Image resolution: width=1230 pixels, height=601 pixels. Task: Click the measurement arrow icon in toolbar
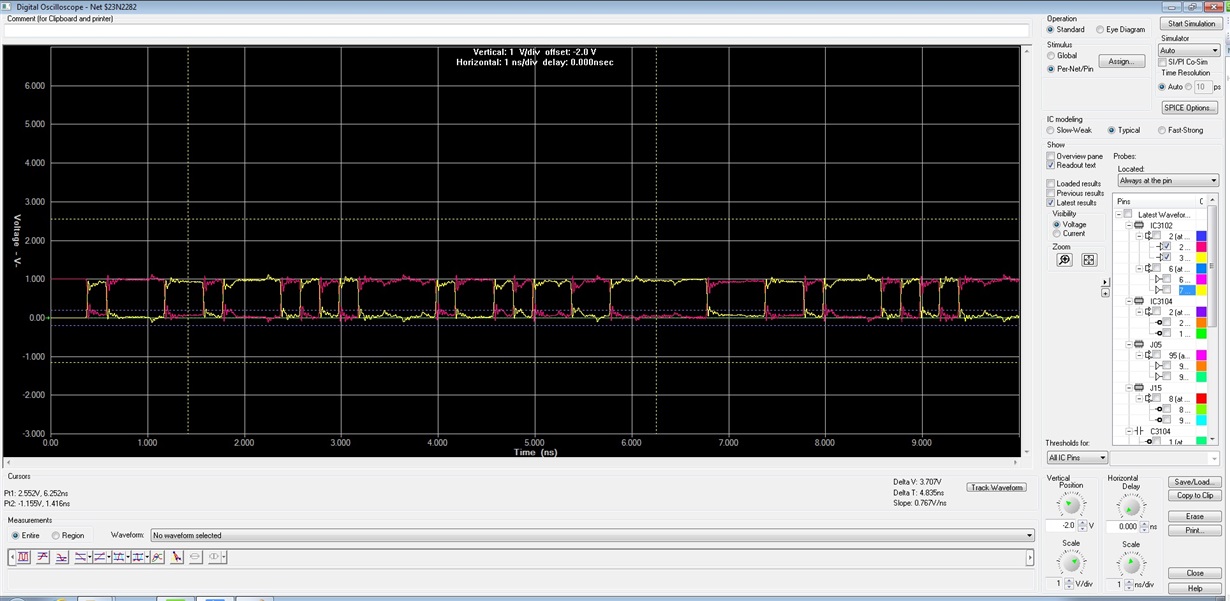coord(176,557)
